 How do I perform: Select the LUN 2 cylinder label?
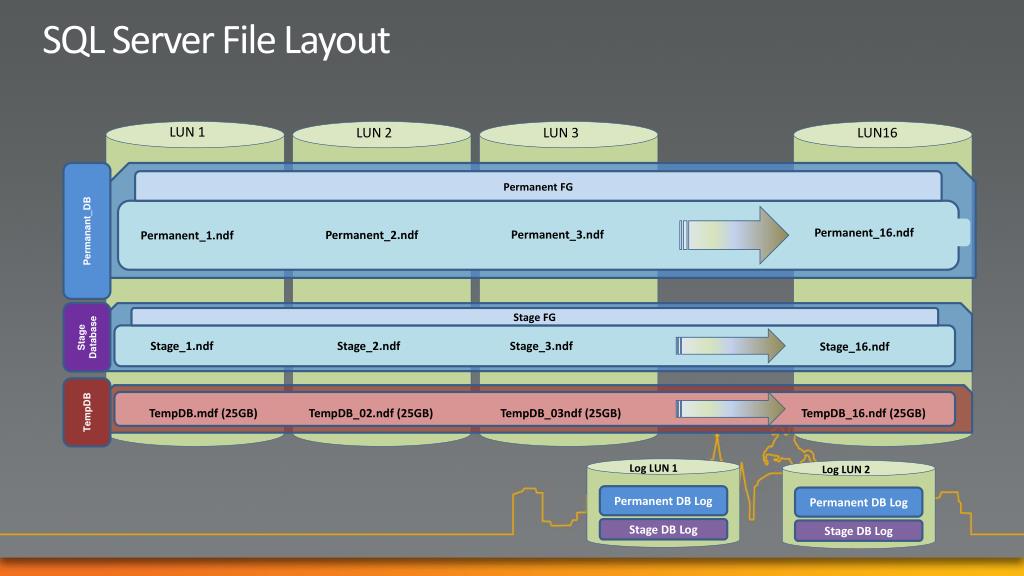(374, 133)
